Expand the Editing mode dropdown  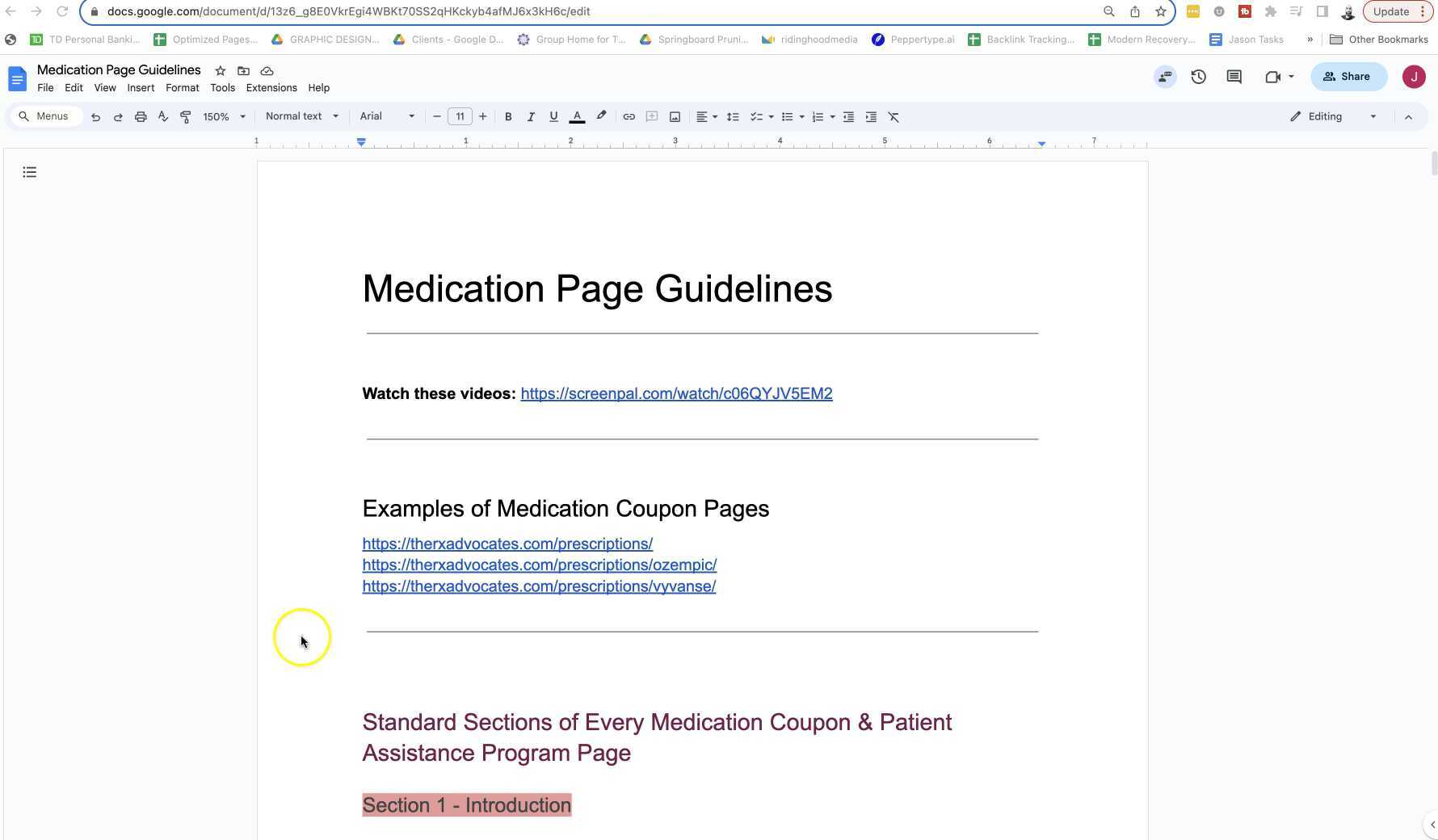(x=1371, y=116)
